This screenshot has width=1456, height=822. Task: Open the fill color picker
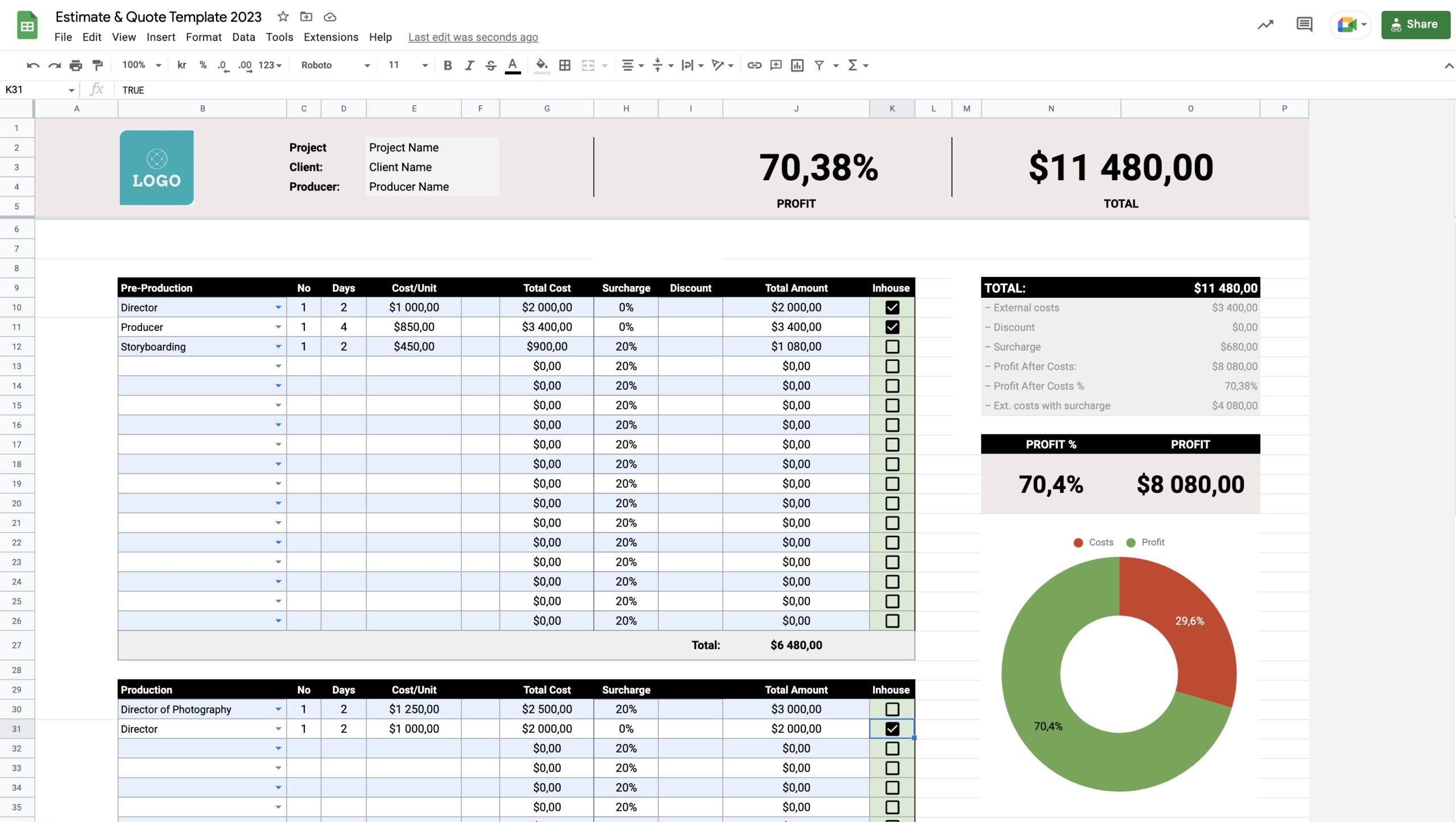(542, 65)
